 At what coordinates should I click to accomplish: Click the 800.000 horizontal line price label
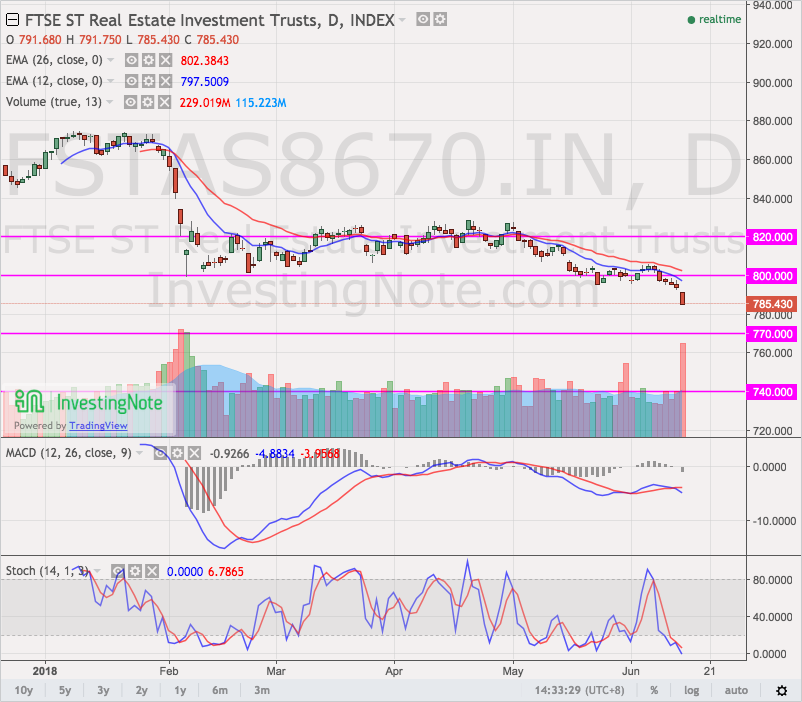point(771,276)
